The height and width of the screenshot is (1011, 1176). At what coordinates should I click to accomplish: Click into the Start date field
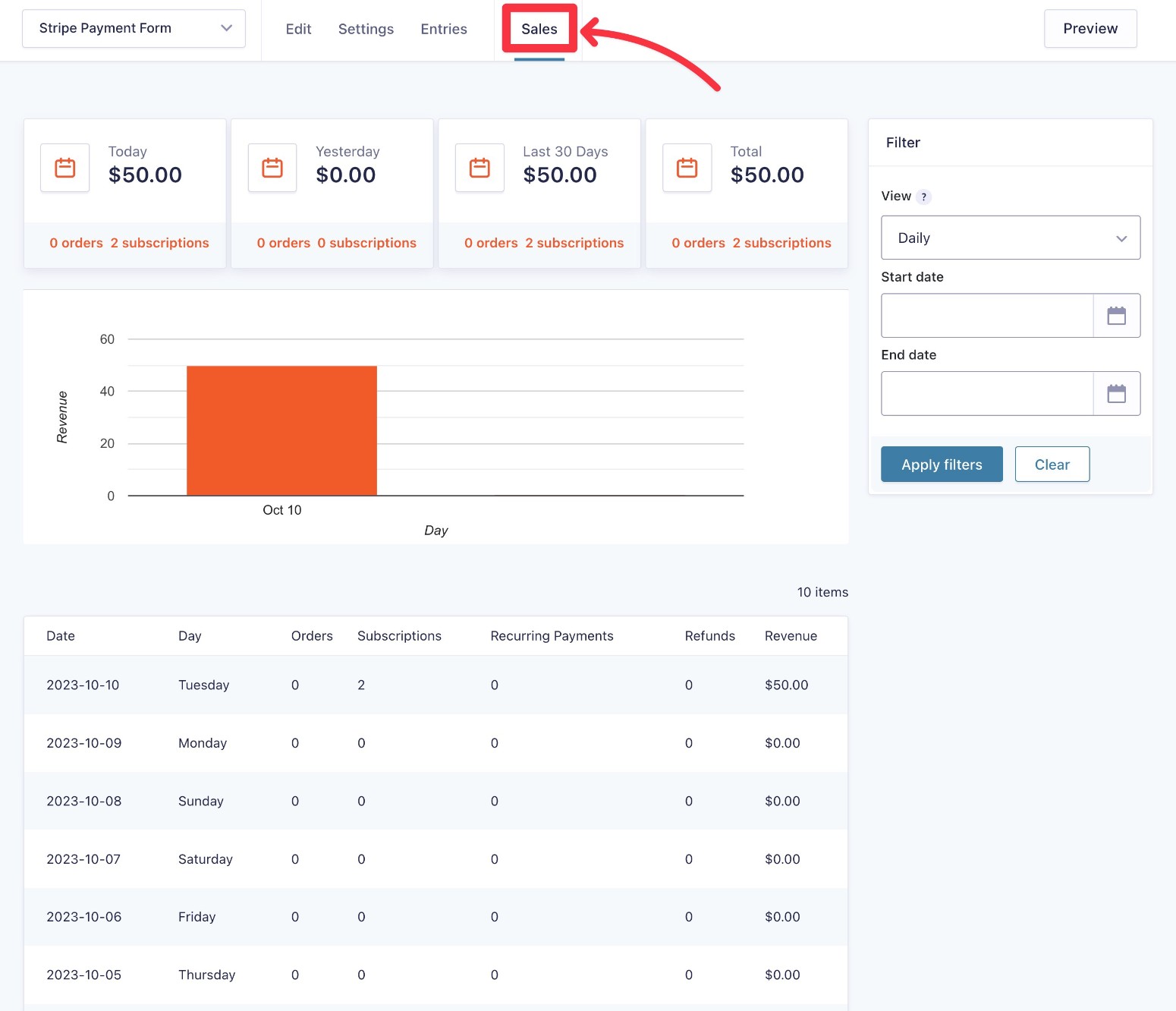point(987,316)
